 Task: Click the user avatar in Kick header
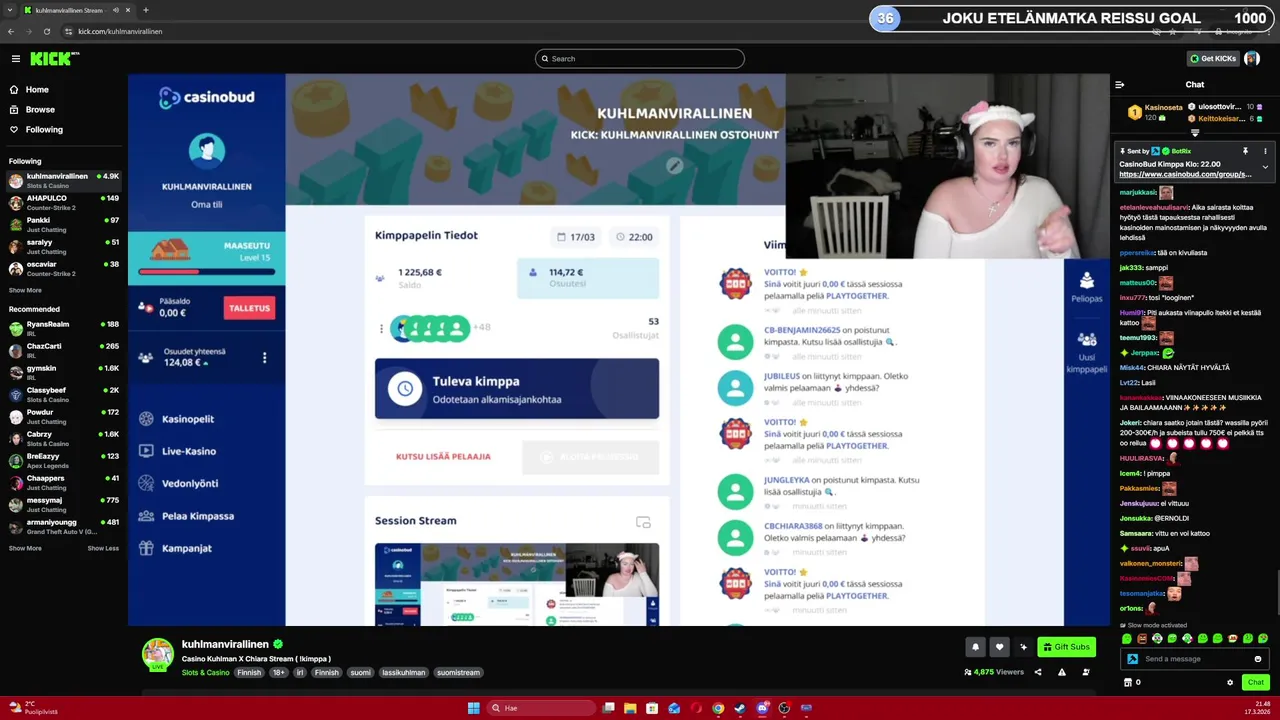click(x=1252, y=59)
